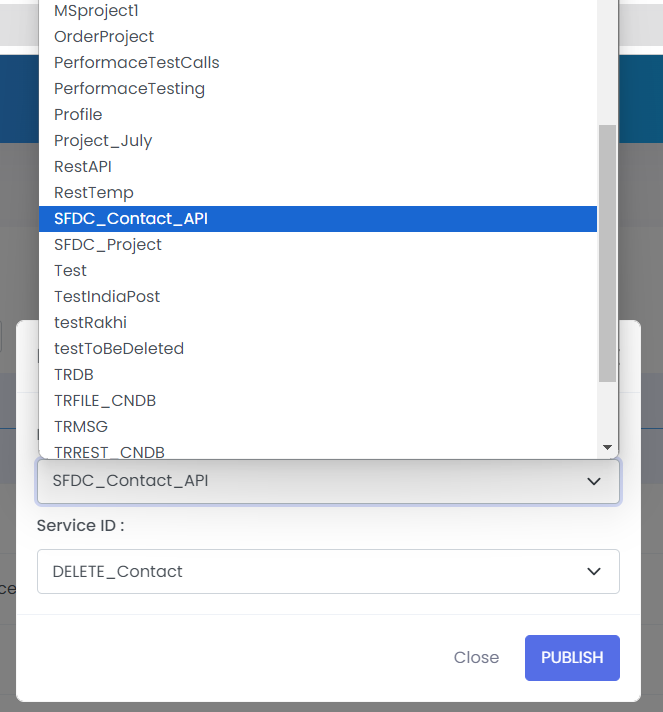Open the Service ID DELETE_Contact dropdown
Image resolution: width=663 pixels, height=712 pixels.
click(328, 571)
